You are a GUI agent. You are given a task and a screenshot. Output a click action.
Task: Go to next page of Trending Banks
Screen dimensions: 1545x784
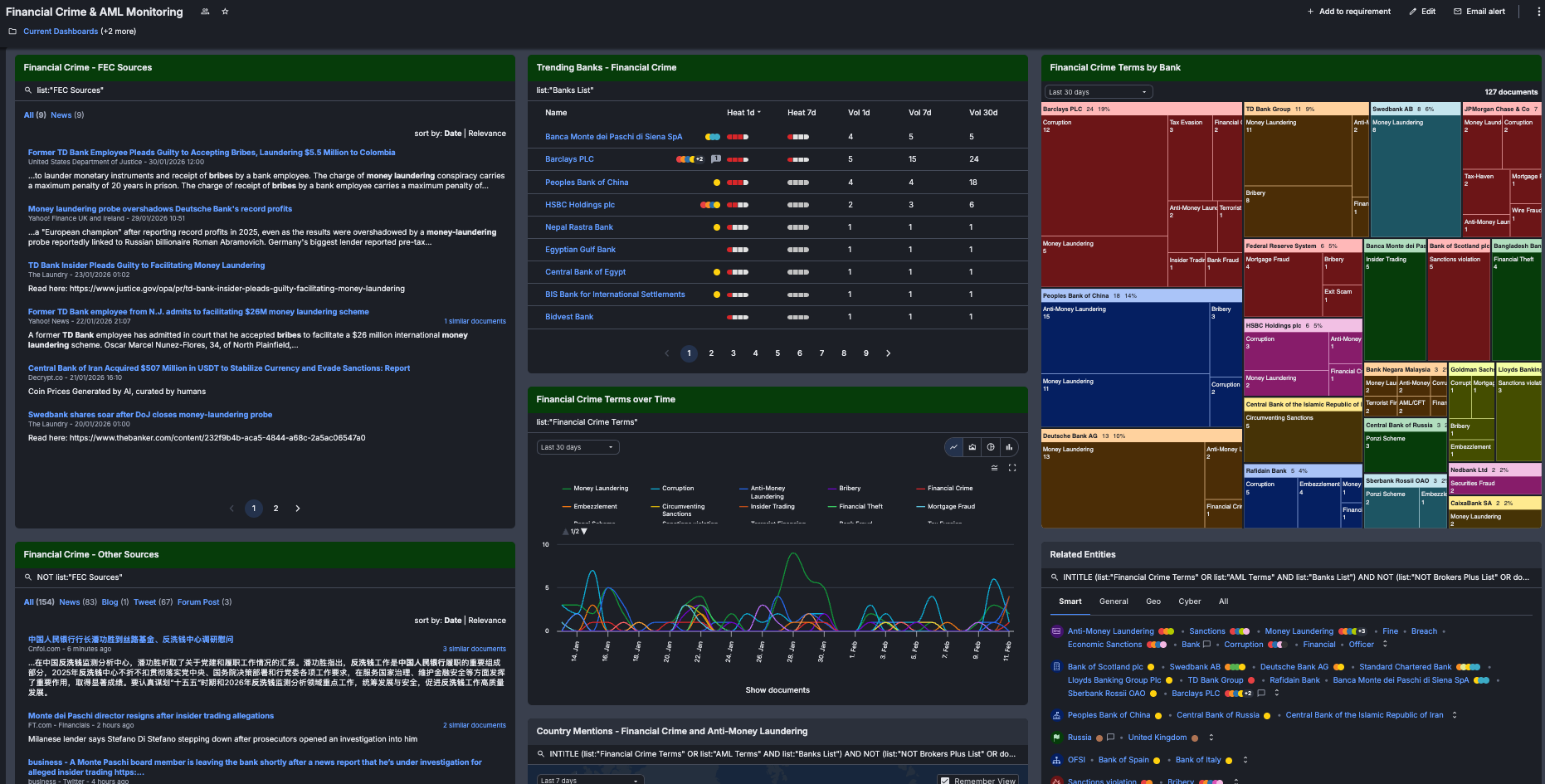coord(889,353)
